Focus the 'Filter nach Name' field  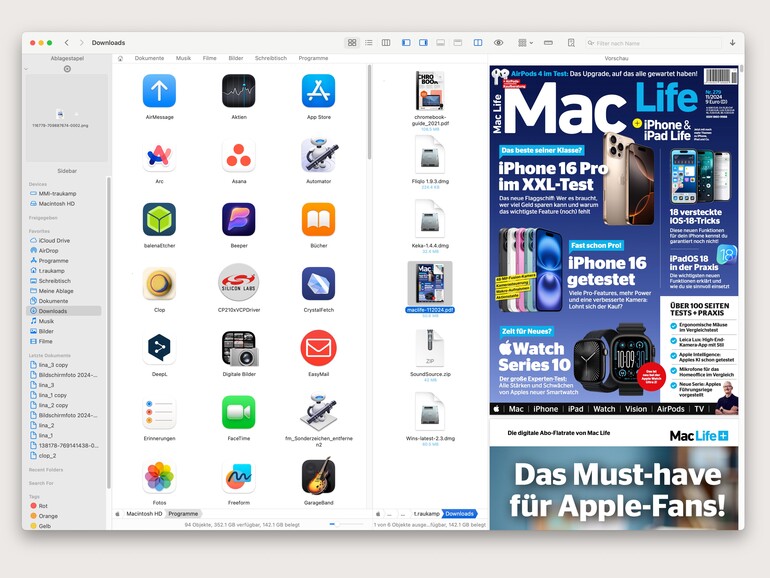click(653, 43)
